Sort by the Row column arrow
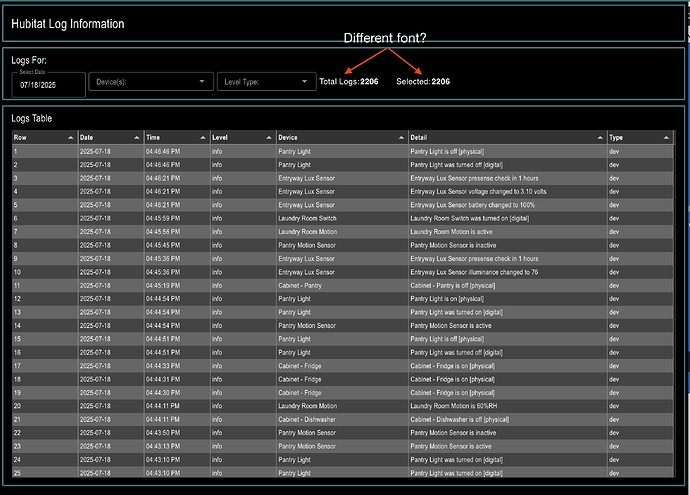This screenshot has height=495, width=690. 70,138
